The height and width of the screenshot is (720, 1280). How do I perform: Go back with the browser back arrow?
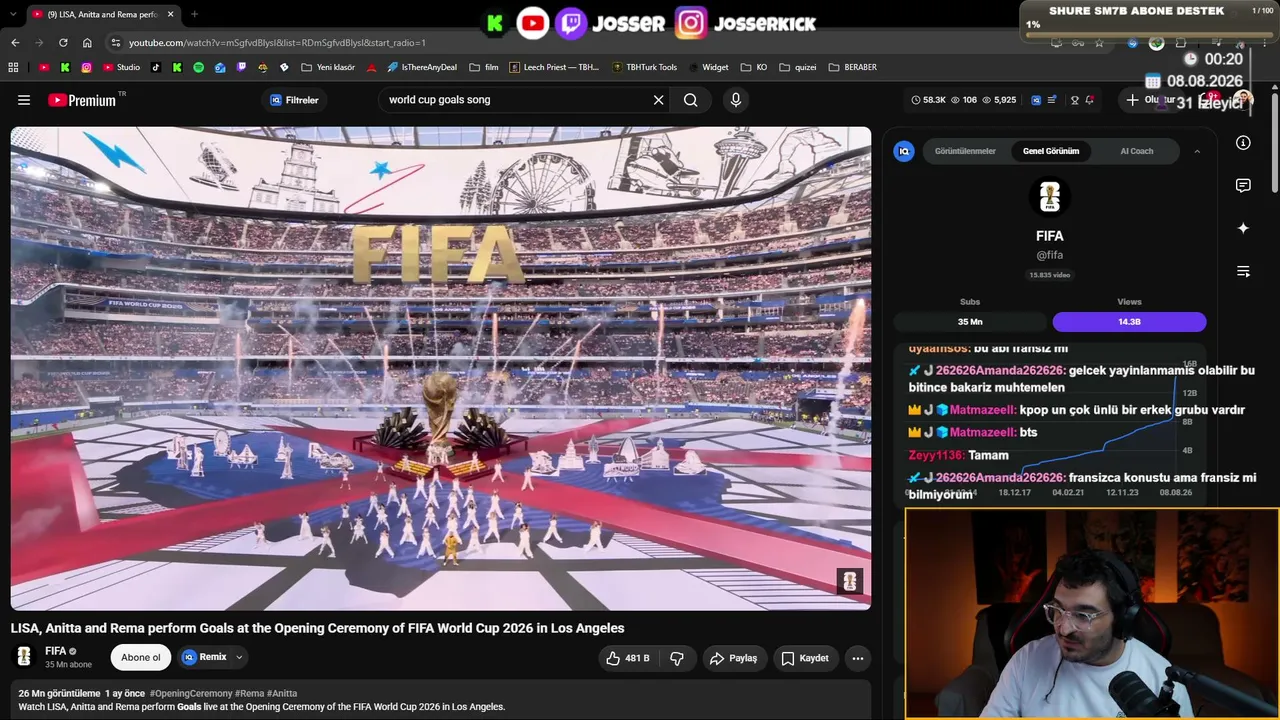15,43
